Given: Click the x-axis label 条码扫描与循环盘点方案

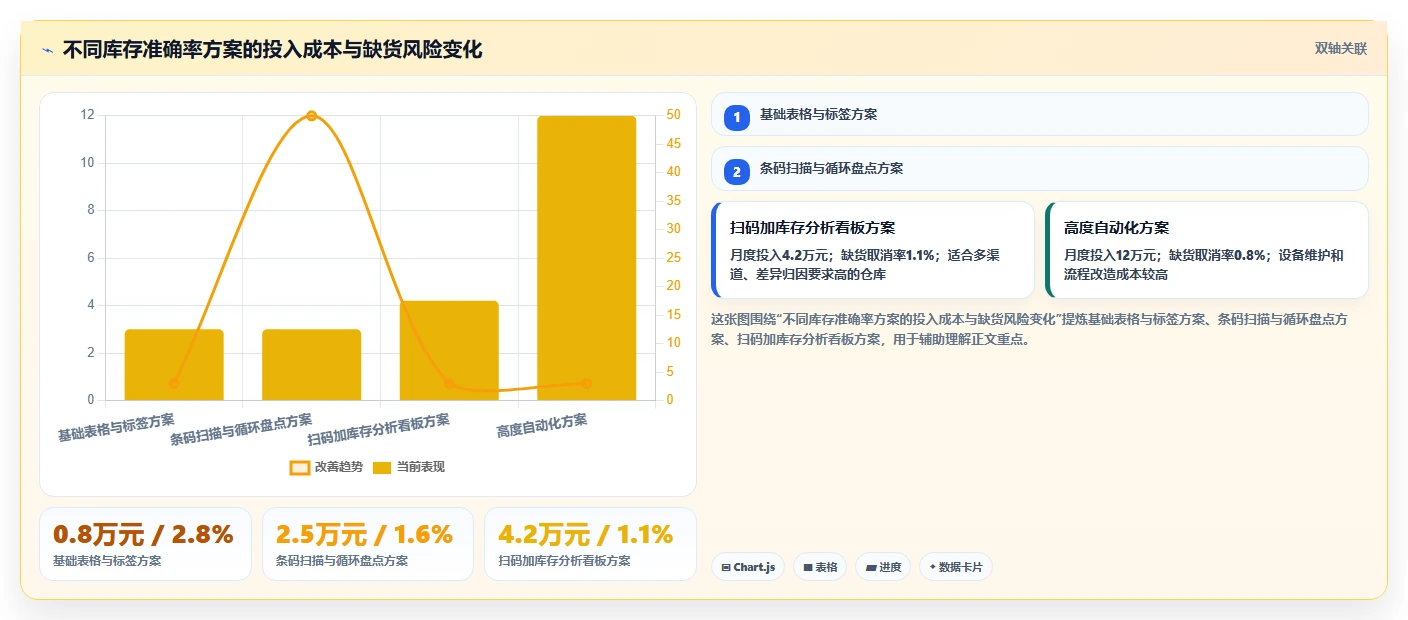Looking at the screenshot, I should pyautogui.click(x=241, y=429).
